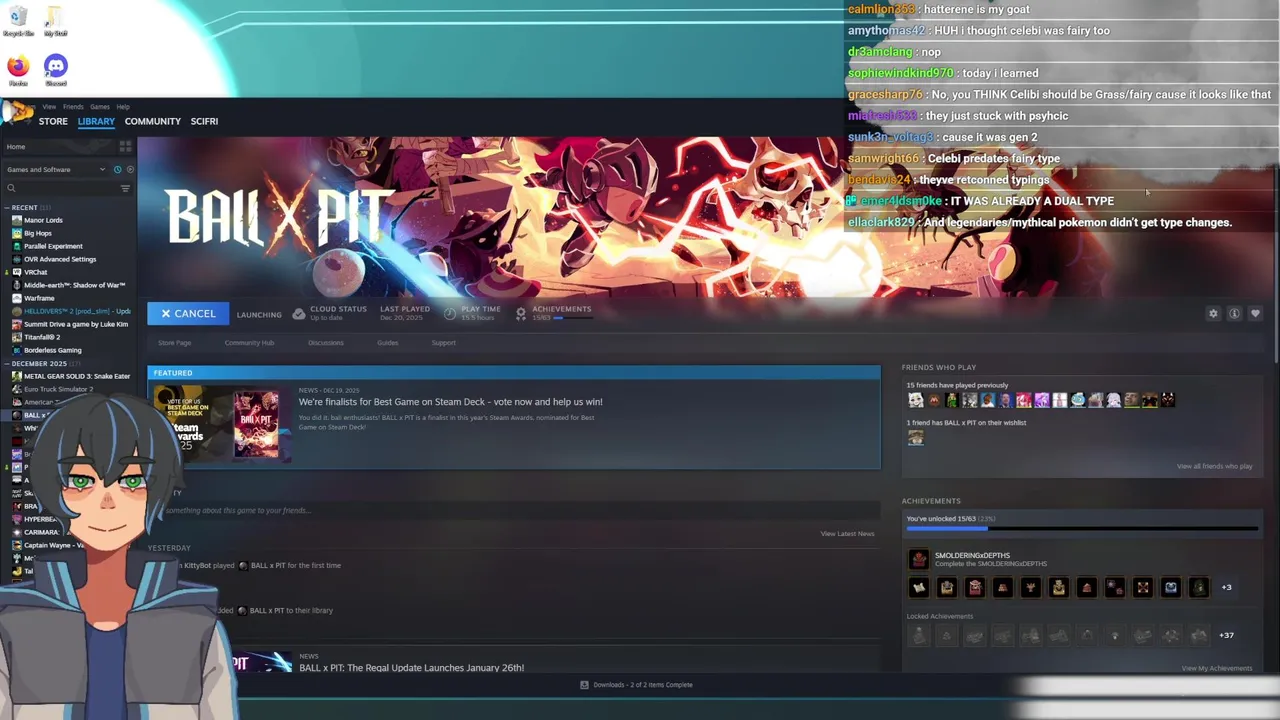The height and width of the screenshot is (720, 1280).
Task: Click the first locked achievement icon
Action: 918,635
